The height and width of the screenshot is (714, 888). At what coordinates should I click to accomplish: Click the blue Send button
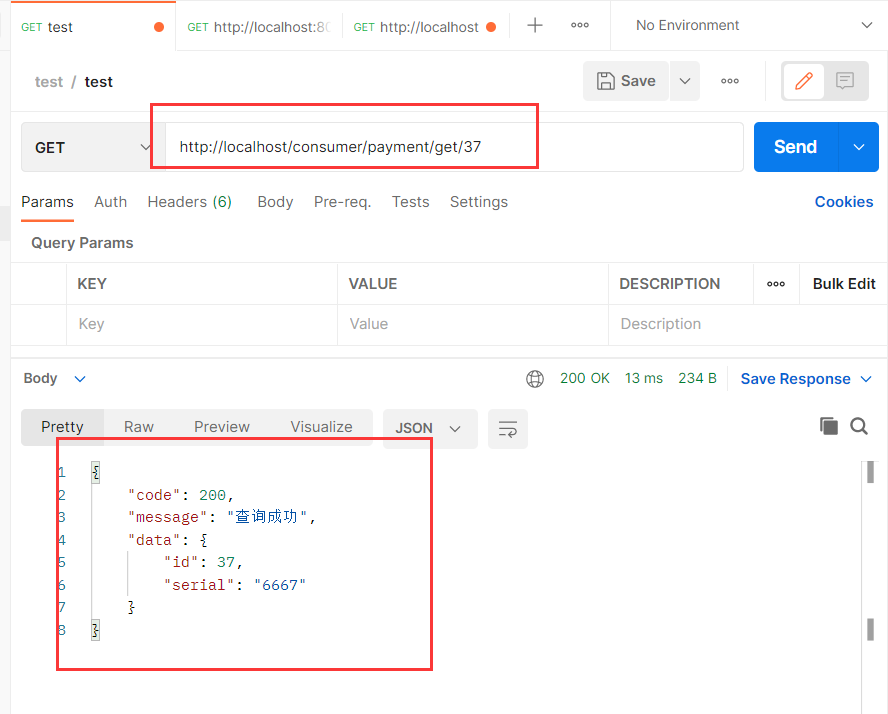795,147
